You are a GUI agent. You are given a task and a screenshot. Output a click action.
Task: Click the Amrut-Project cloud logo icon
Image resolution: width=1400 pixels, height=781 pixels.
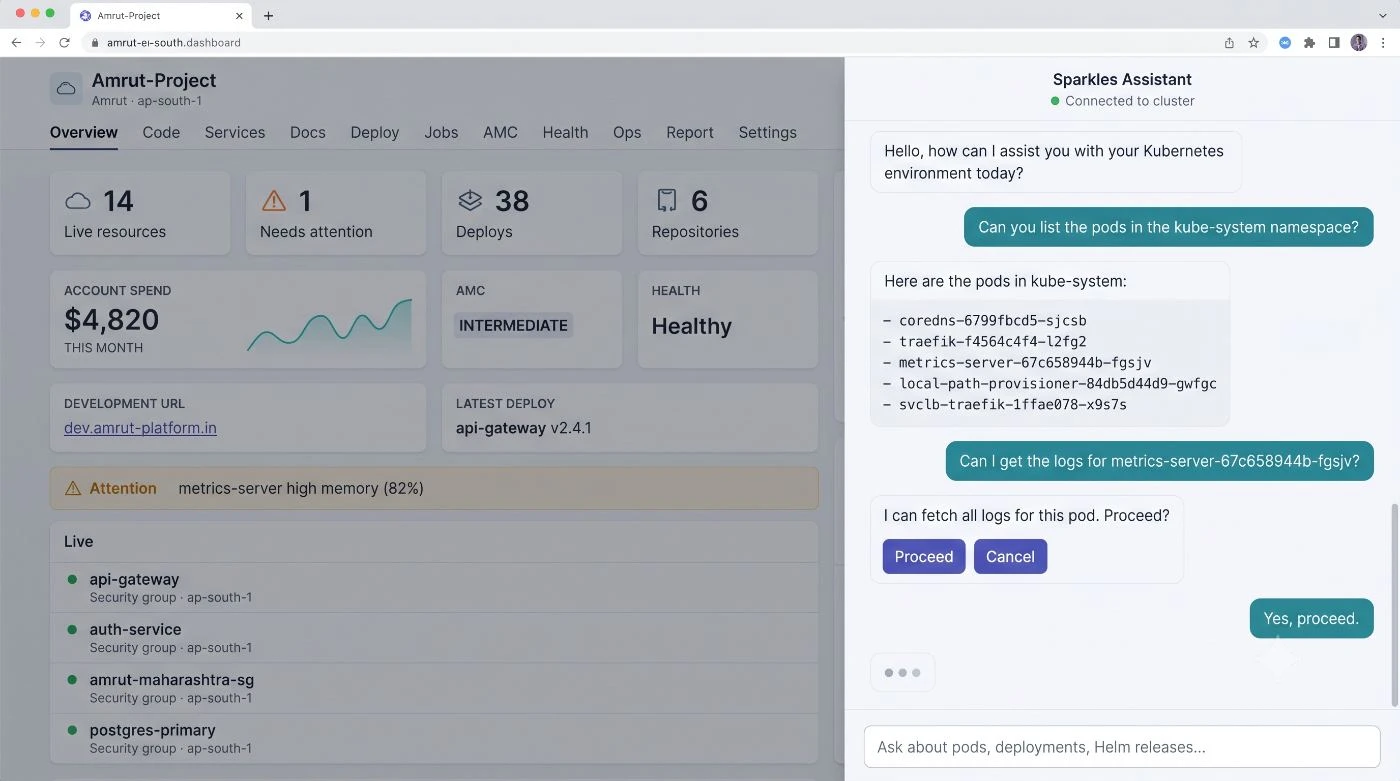66,89
